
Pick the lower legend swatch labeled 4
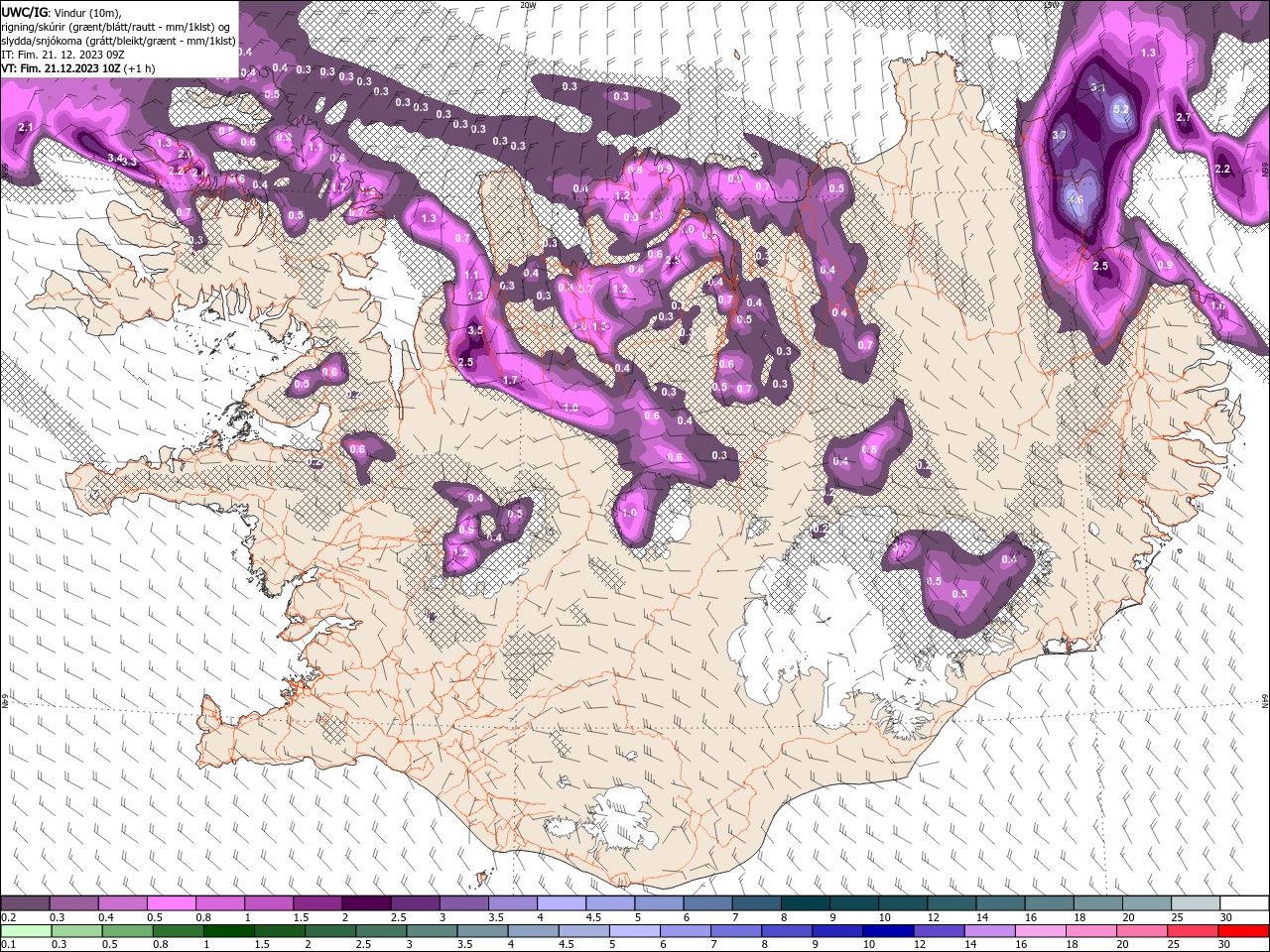[534, 931]
